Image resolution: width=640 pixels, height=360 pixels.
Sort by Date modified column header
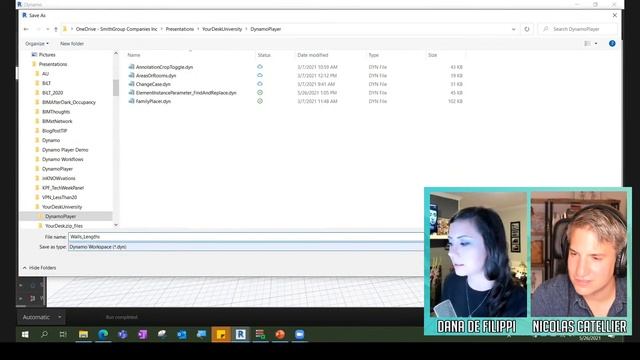(313, 55)
